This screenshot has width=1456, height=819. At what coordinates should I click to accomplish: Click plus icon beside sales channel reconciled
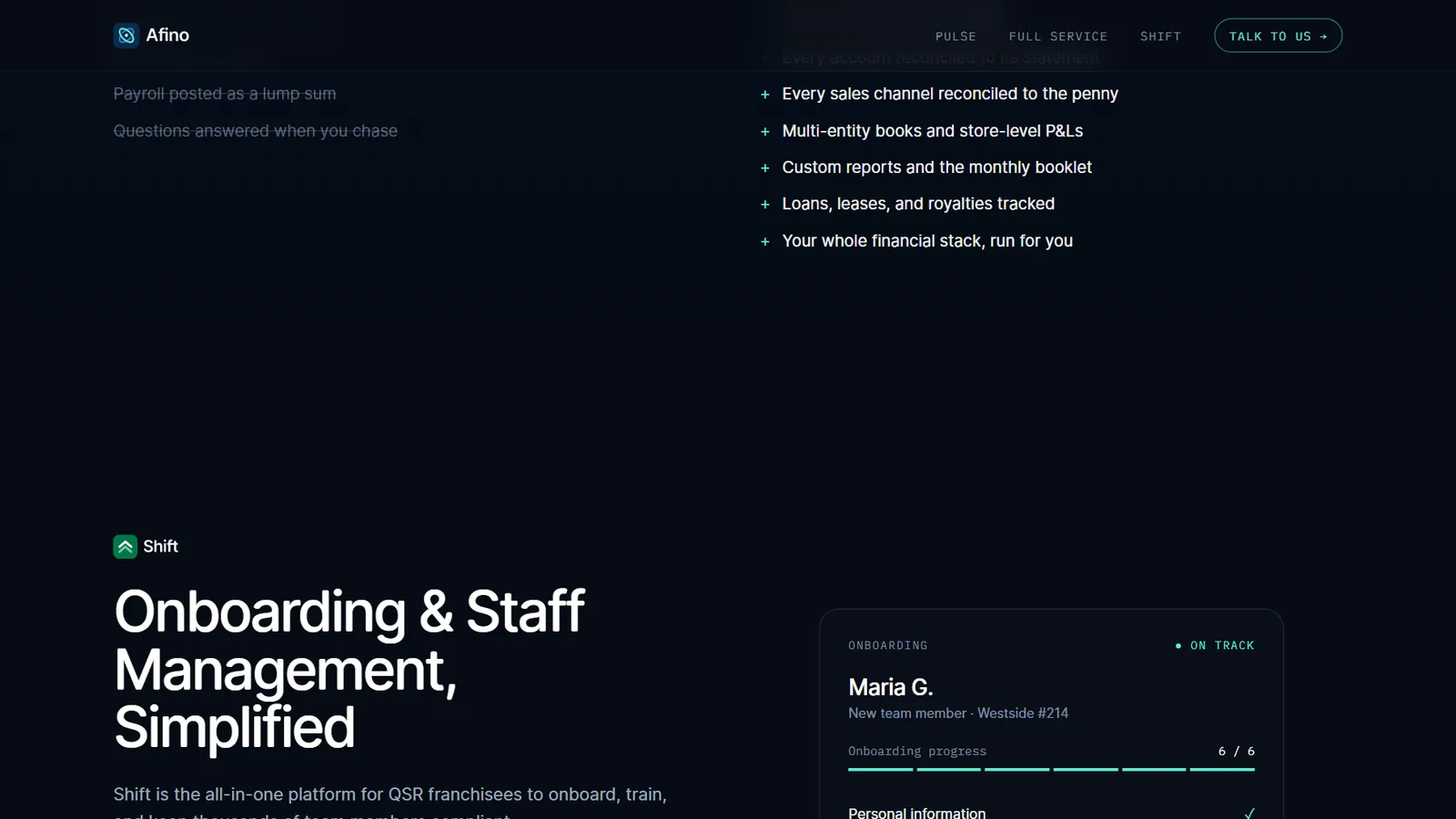pos(765,95)
